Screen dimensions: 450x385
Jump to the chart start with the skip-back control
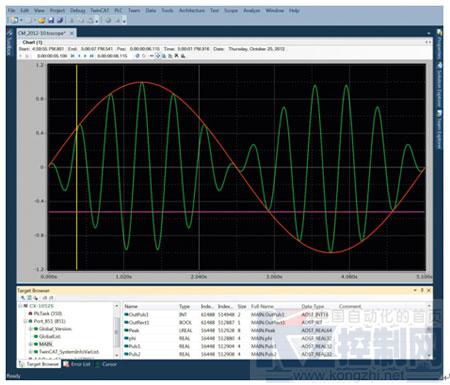[72, 56]
